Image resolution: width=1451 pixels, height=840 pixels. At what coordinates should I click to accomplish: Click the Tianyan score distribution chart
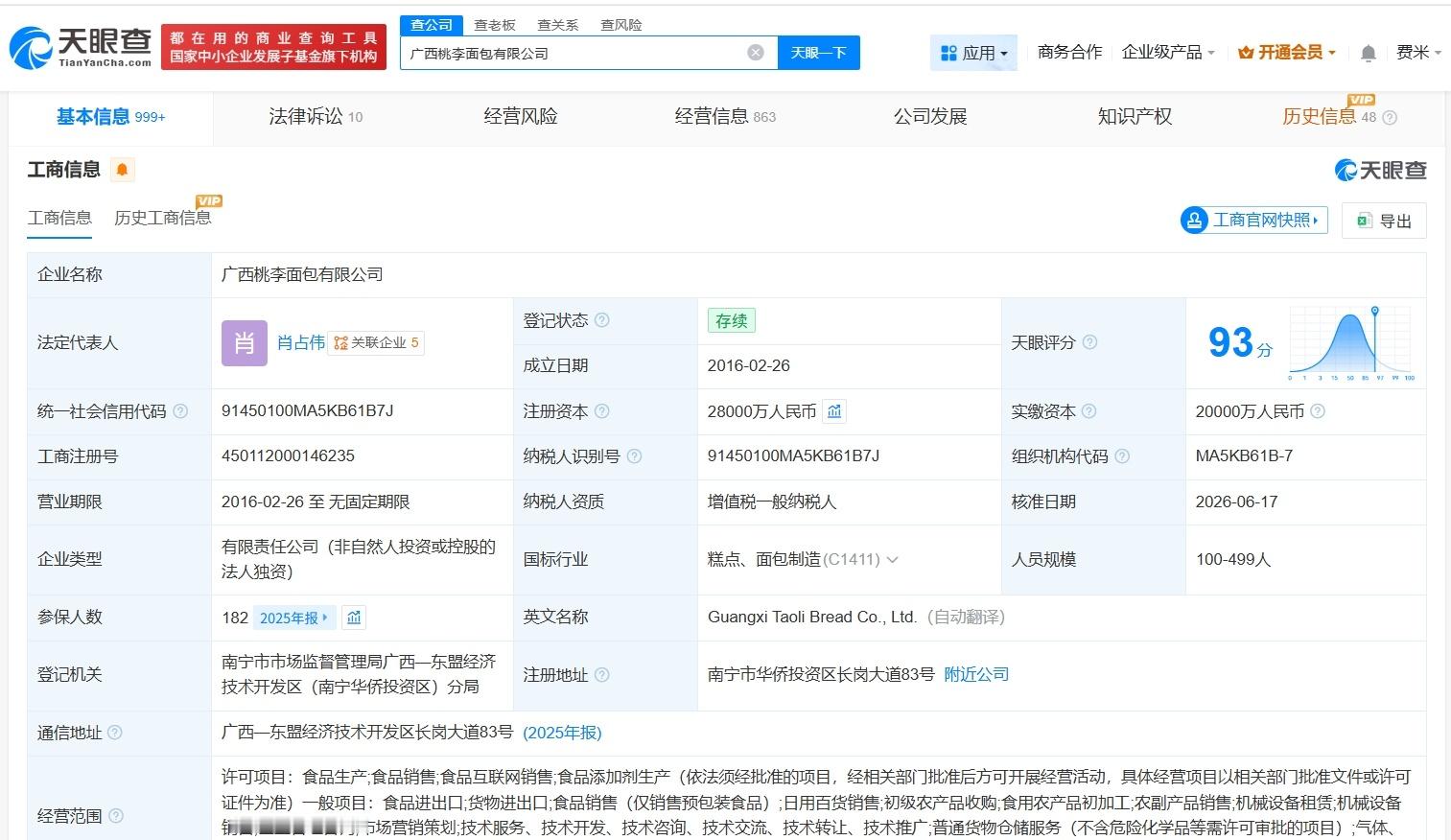[1351, 343]
